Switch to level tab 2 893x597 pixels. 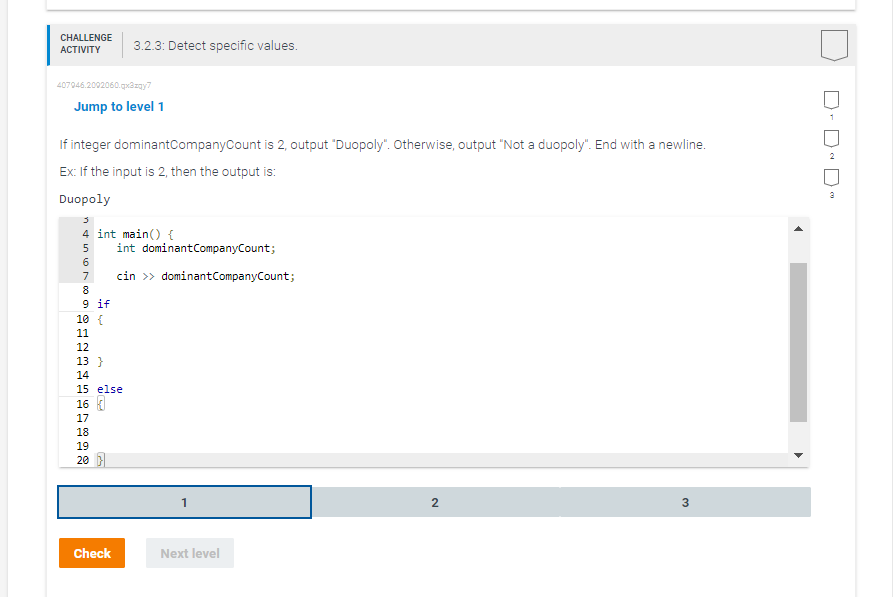[435, 502]
